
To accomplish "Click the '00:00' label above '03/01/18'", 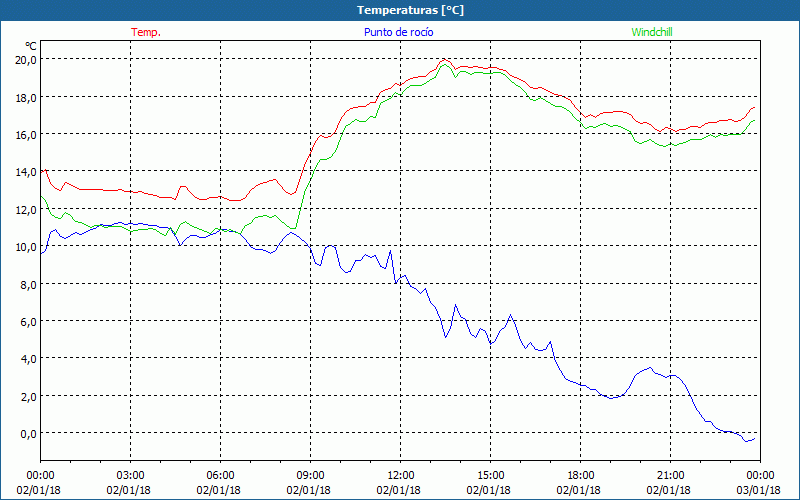I will pyautogui.click(x=760, y=476).
